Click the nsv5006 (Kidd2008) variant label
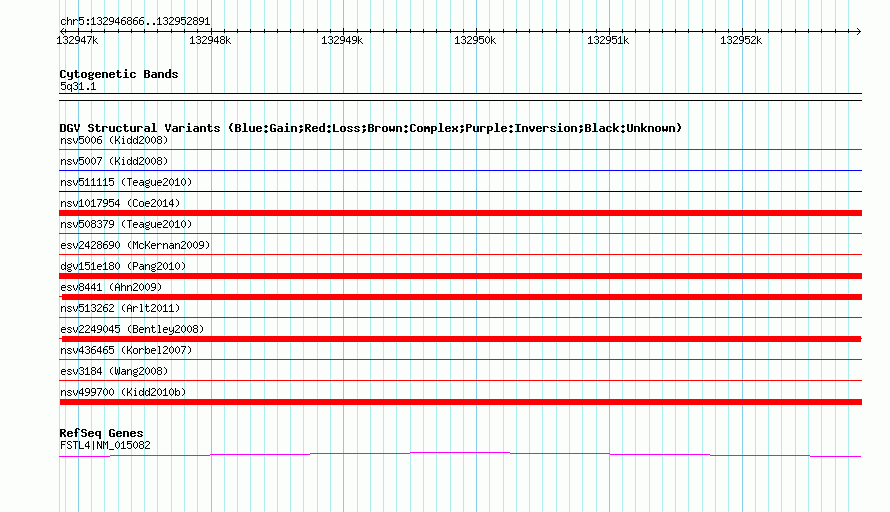This screenshot has height=512, width=890. coord(114,140)
